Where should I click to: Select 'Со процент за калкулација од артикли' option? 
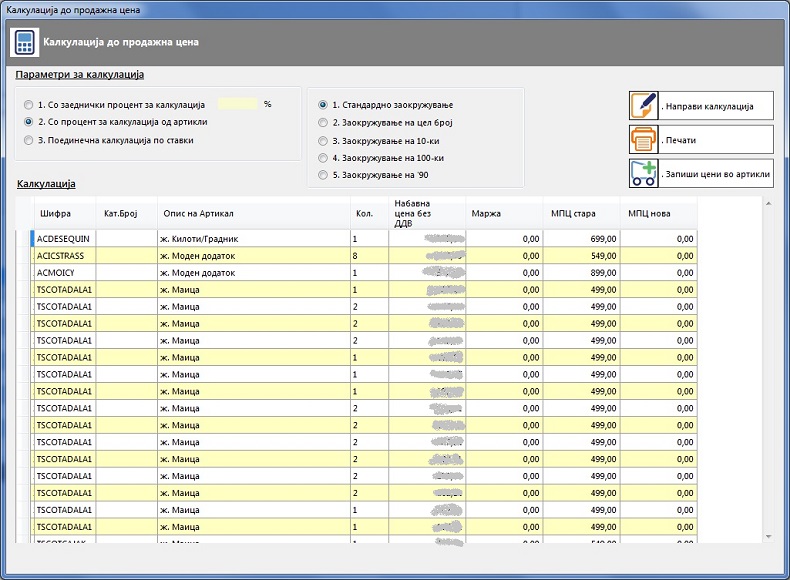28,122
